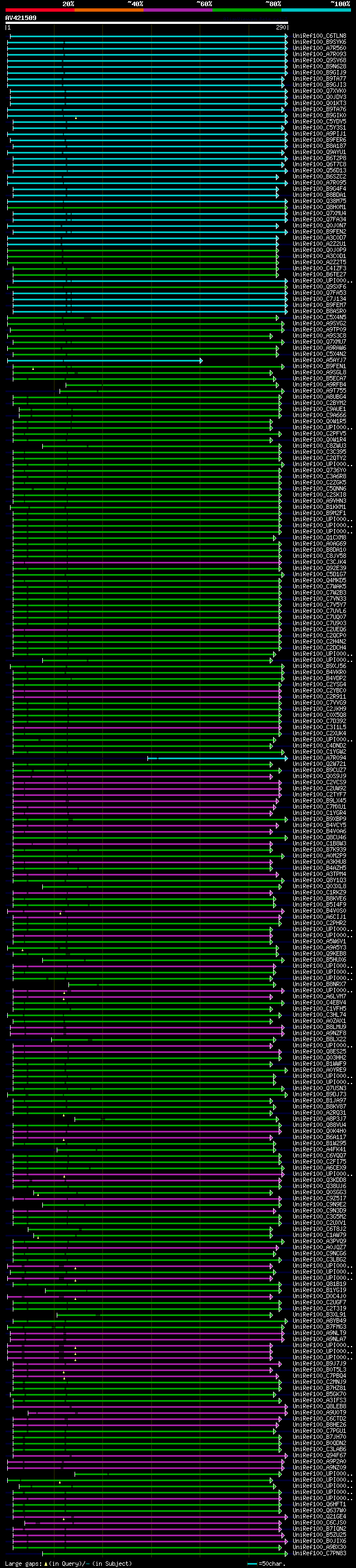This screenshot has width=356, height=1568.
Task: Open the short cyan hit UniRef100_A5AYJ7
Action: tap(319, 360)
